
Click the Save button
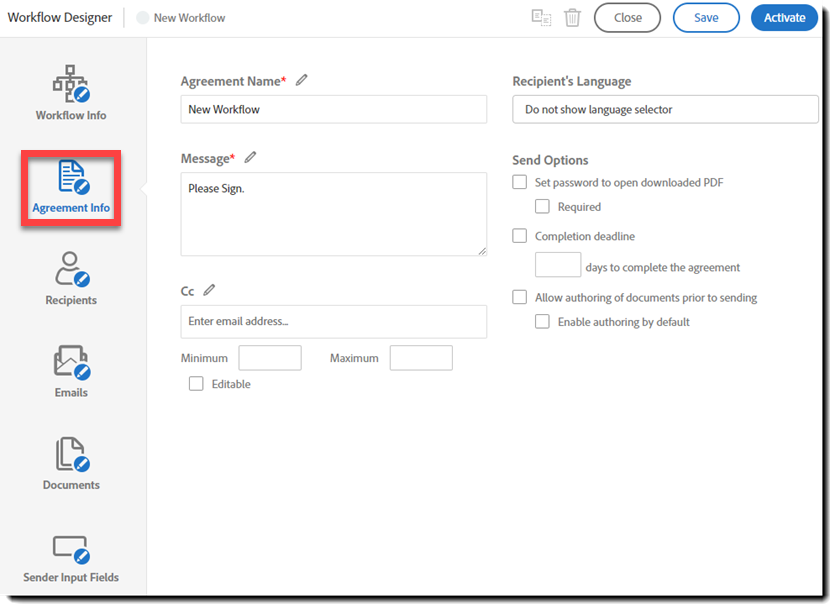point(706,17)
